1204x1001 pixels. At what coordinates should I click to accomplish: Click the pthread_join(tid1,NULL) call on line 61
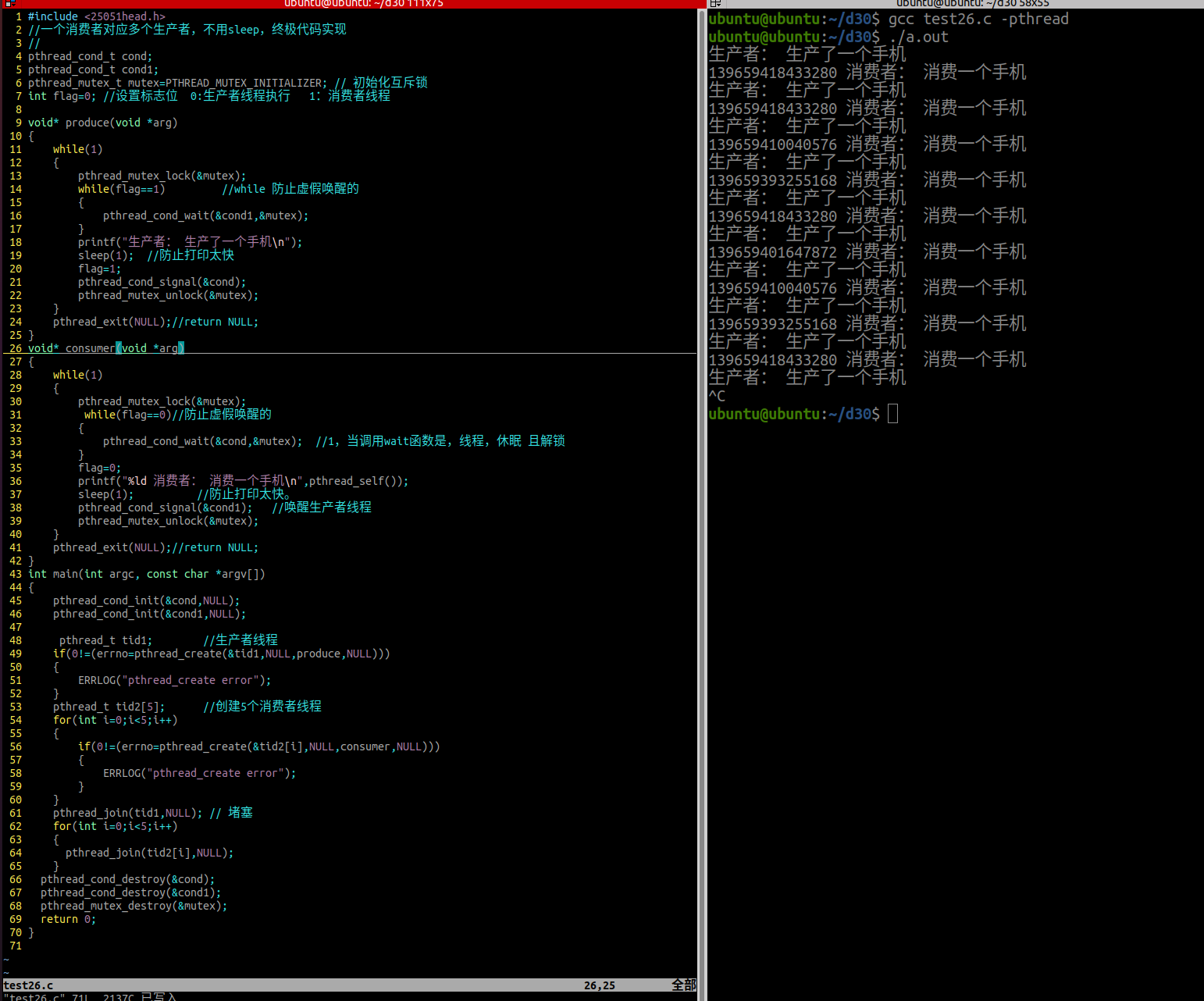(x=125, y=812)
